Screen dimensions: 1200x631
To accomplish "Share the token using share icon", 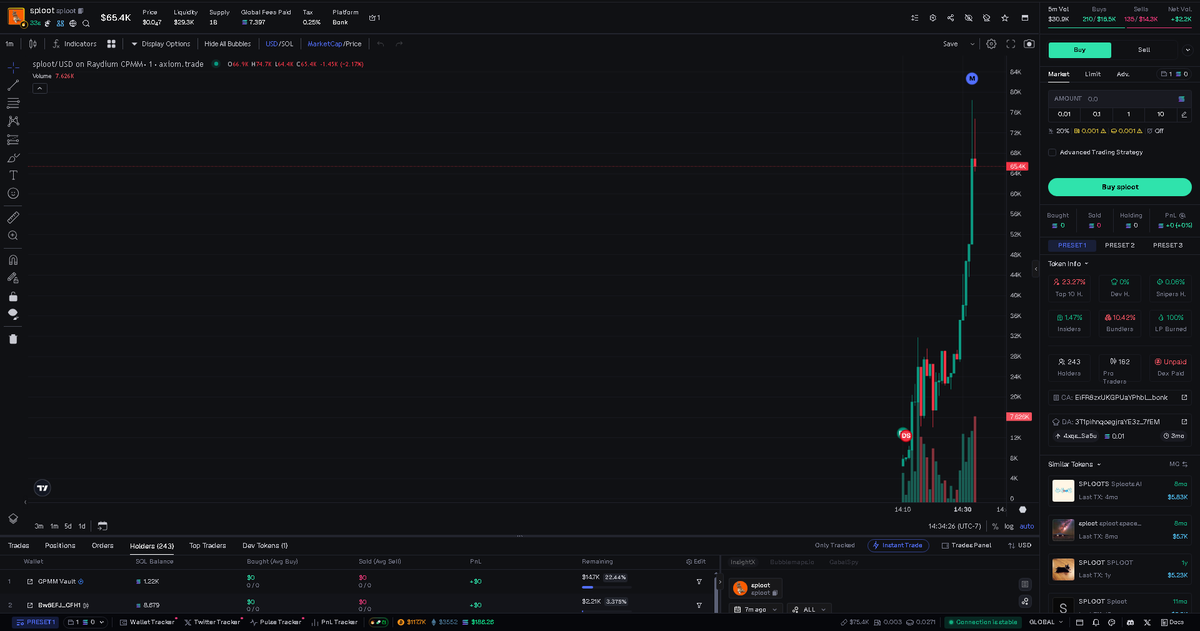I will pyautogui.click(x=950, y=17).
